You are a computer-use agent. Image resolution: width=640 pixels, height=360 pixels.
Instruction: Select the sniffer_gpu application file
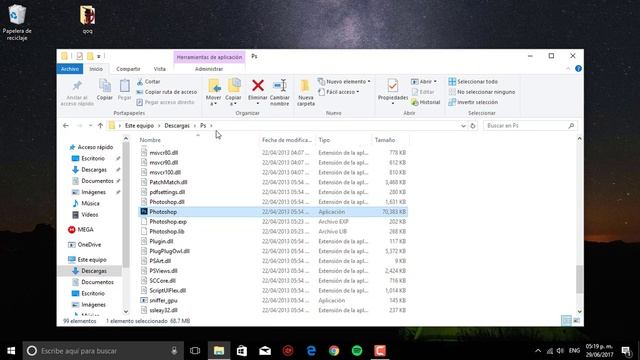(273, 300)
